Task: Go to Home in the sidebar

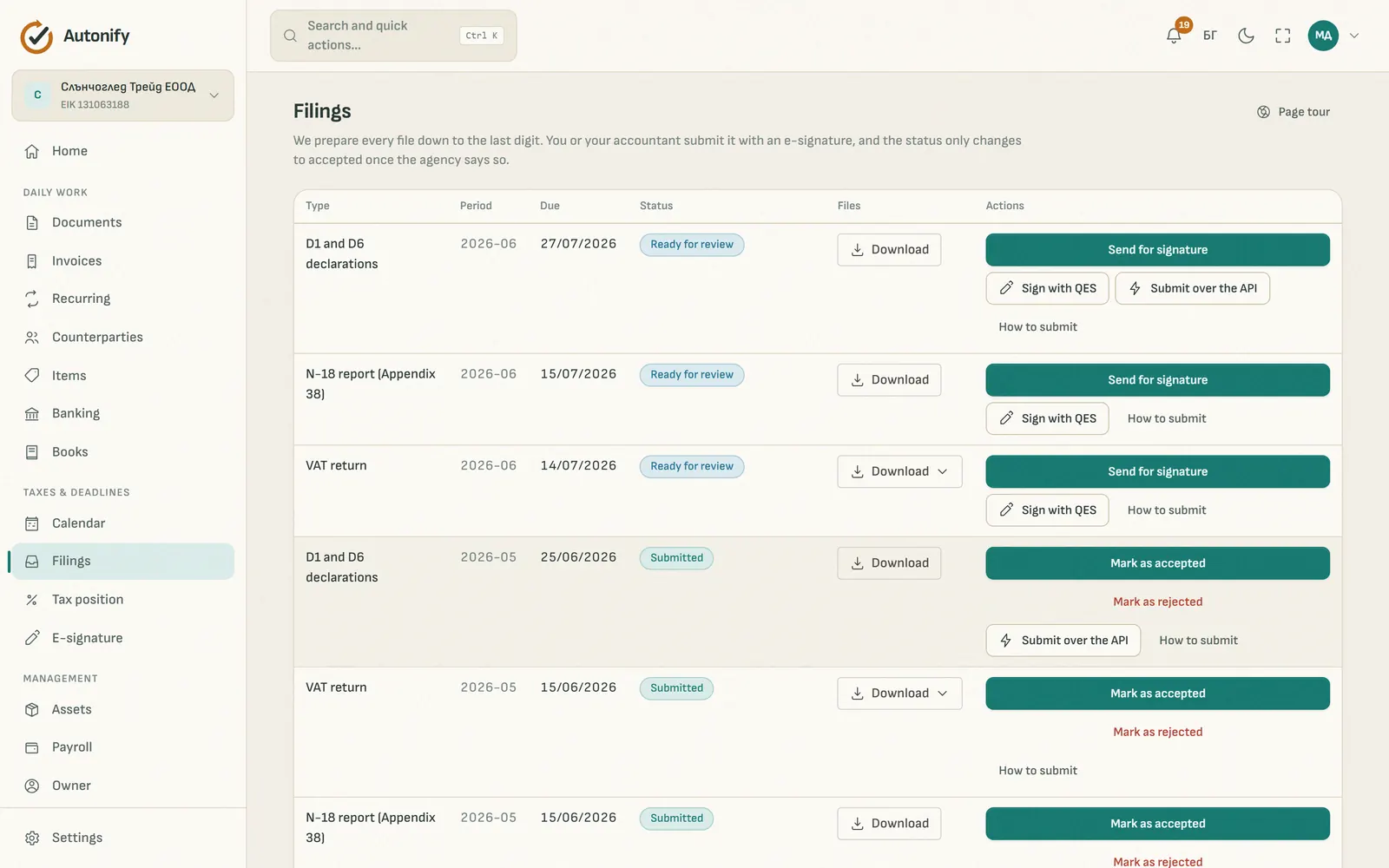Action: pyautogui.click(x=122, y=151)
